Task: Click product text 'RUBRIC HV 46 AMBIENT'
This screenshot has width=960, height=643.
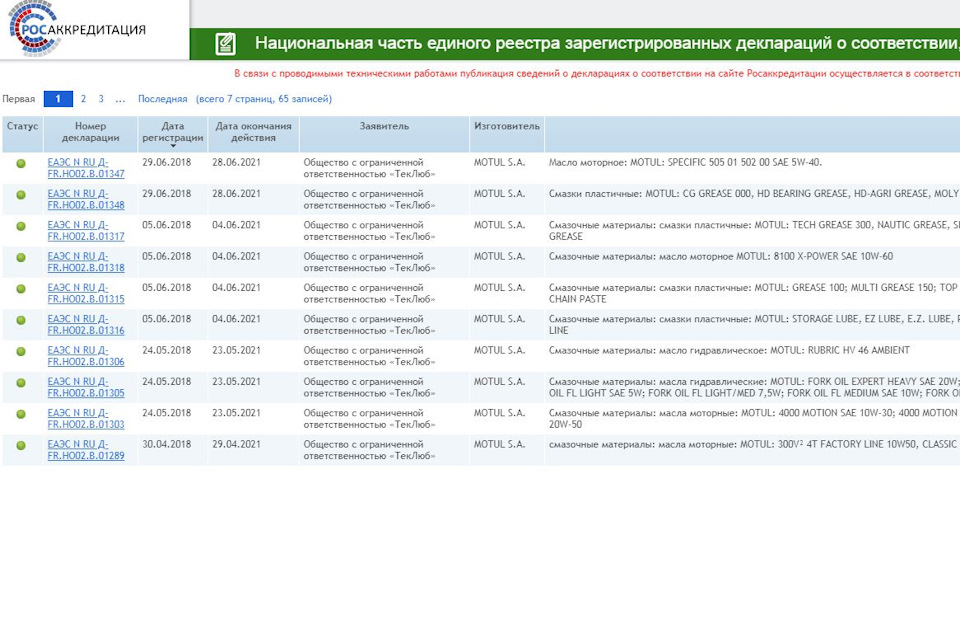Action: (x=858, y=350)
